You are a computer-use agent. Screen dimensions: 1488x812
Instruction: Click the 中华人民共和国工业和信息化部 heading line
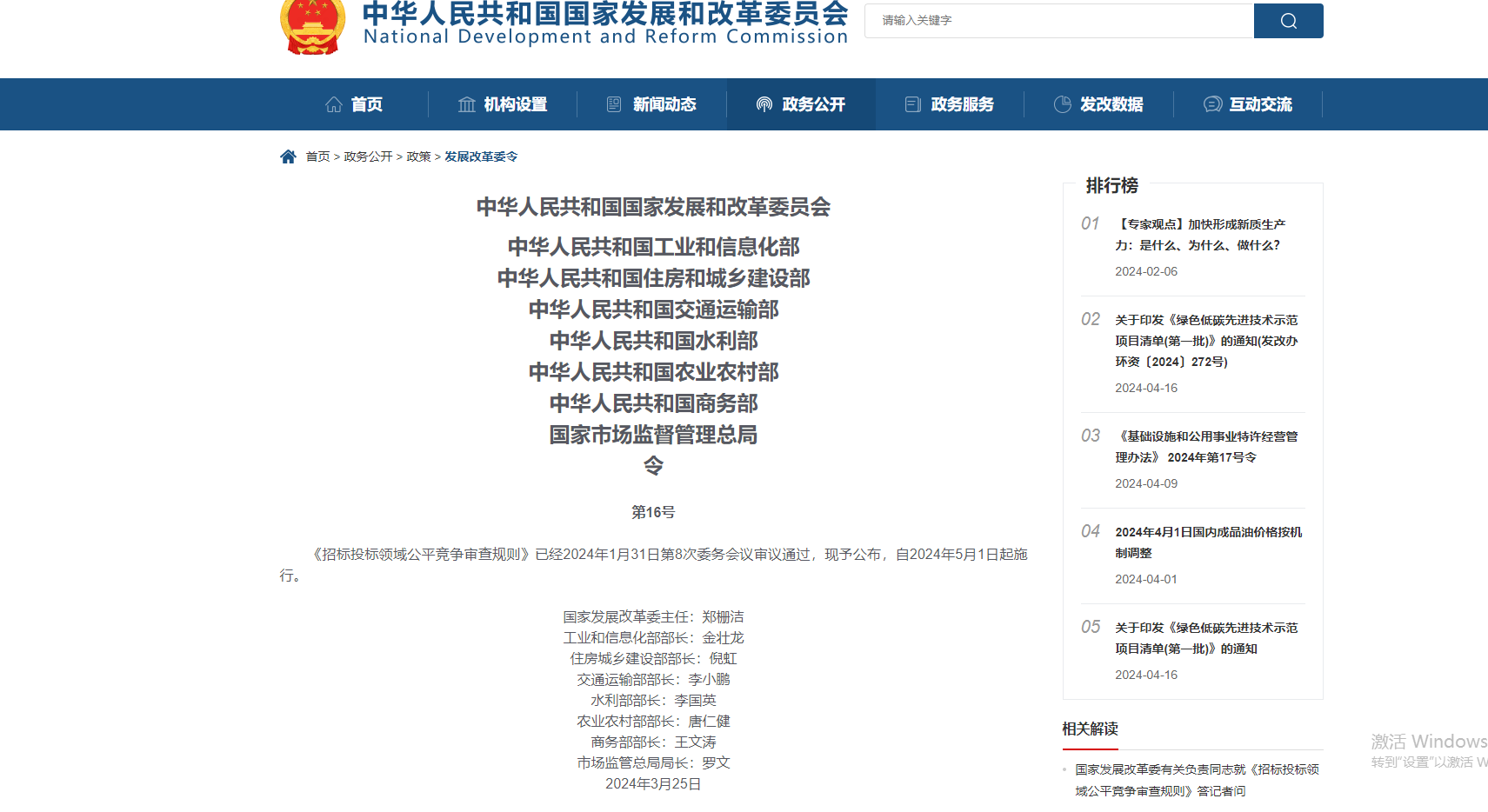[653, 247]
